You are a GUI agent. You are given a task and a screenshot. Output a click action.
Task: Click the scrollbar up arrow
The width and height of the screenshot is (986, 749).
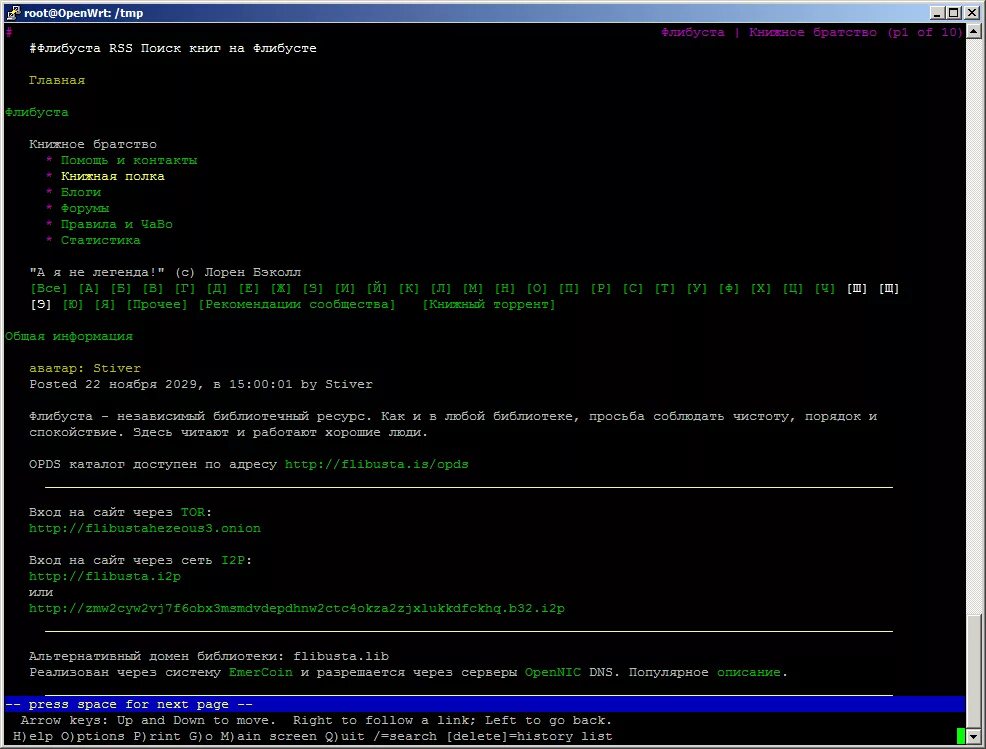(973, 30)
